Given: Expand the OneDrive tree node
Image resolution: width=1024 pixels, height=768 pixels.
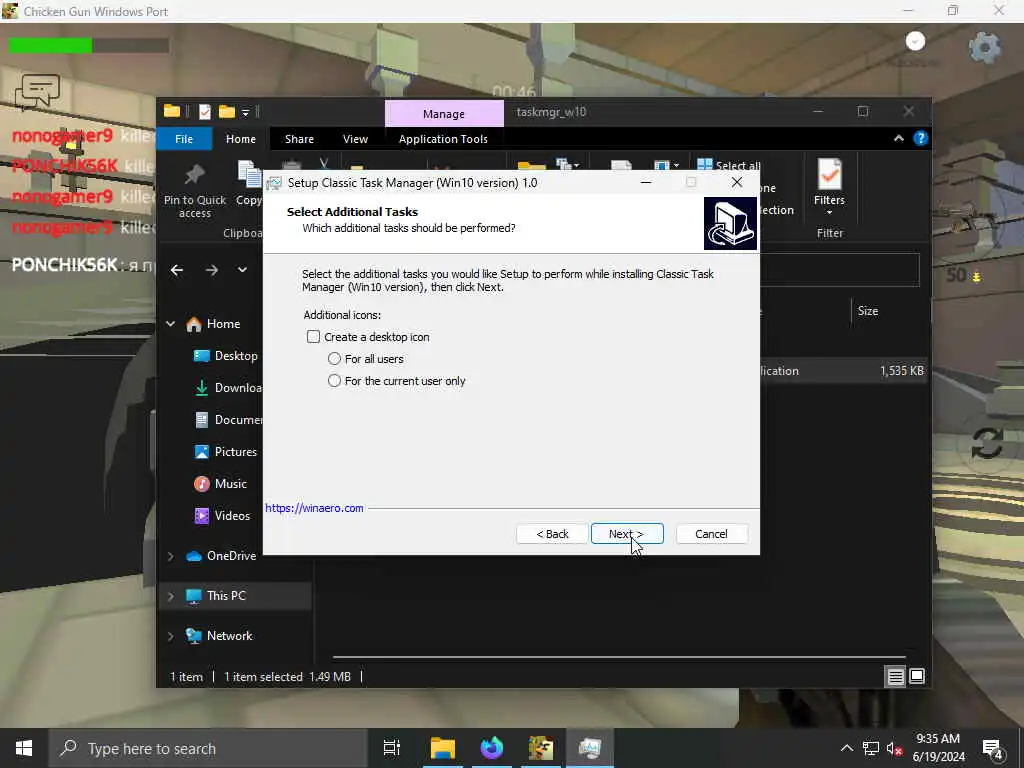Looking at the screenshot, I should point(170,556).
